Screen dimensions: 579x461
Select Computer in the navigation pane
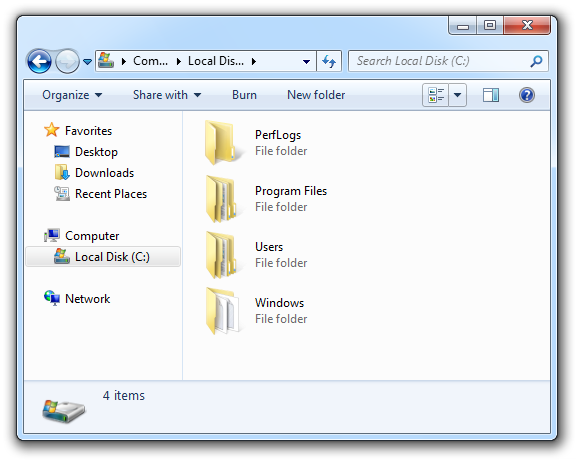(x=92, y=236)
